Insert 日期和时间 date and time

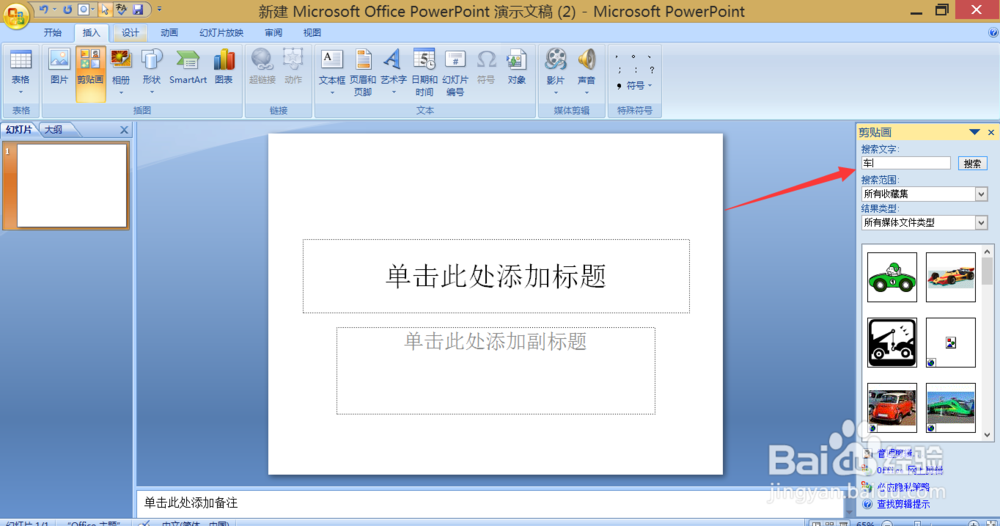(424, 72)
